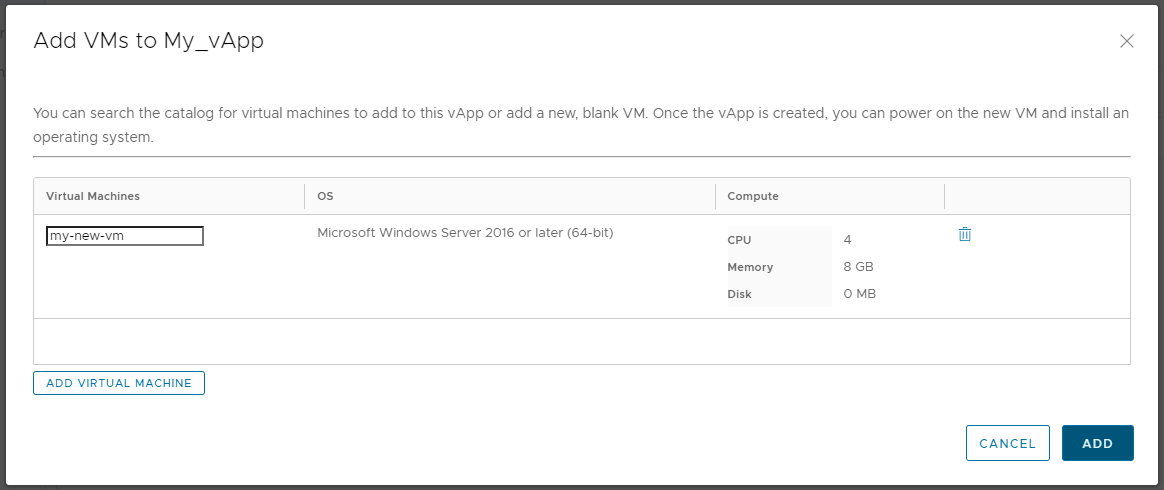The image size is (1164, 490).
Task: Close the Add VMs to My_vApp dialog
Action: click(1126, 42)
